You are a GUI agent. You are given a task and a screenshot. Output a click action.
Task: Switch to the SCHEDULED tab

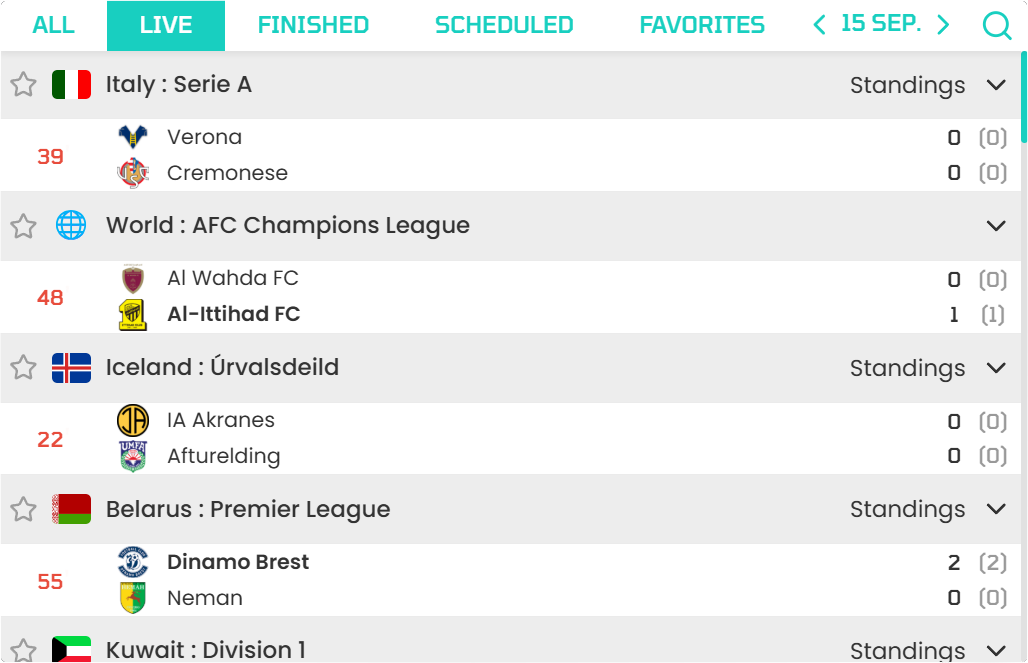[504, 26]
